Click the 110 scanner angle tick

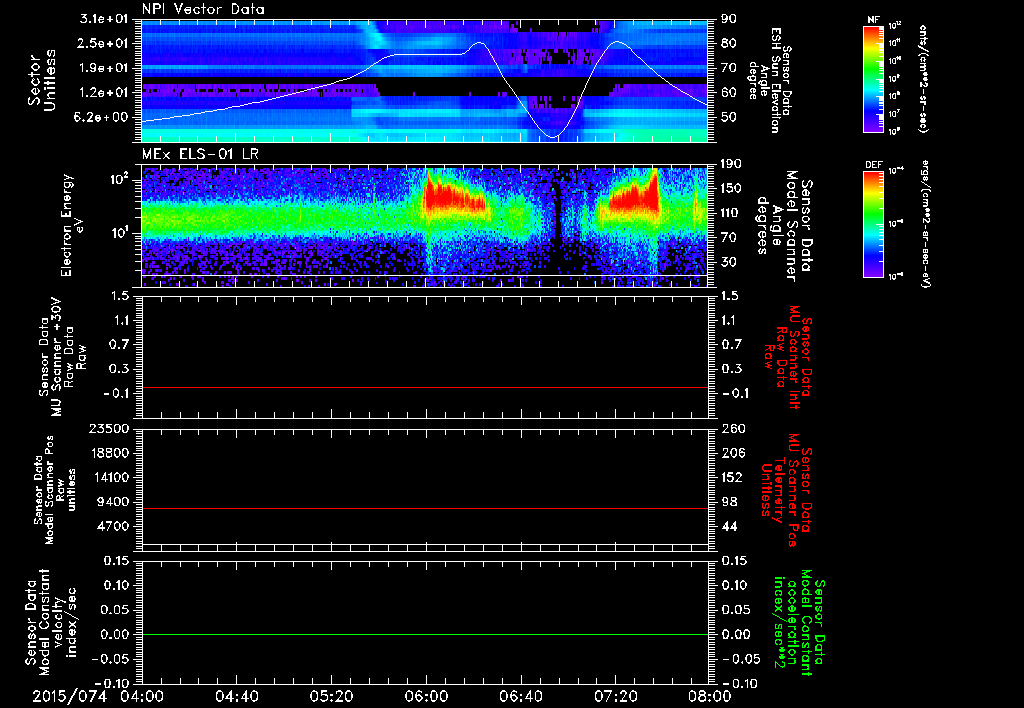tap(731, 213)
